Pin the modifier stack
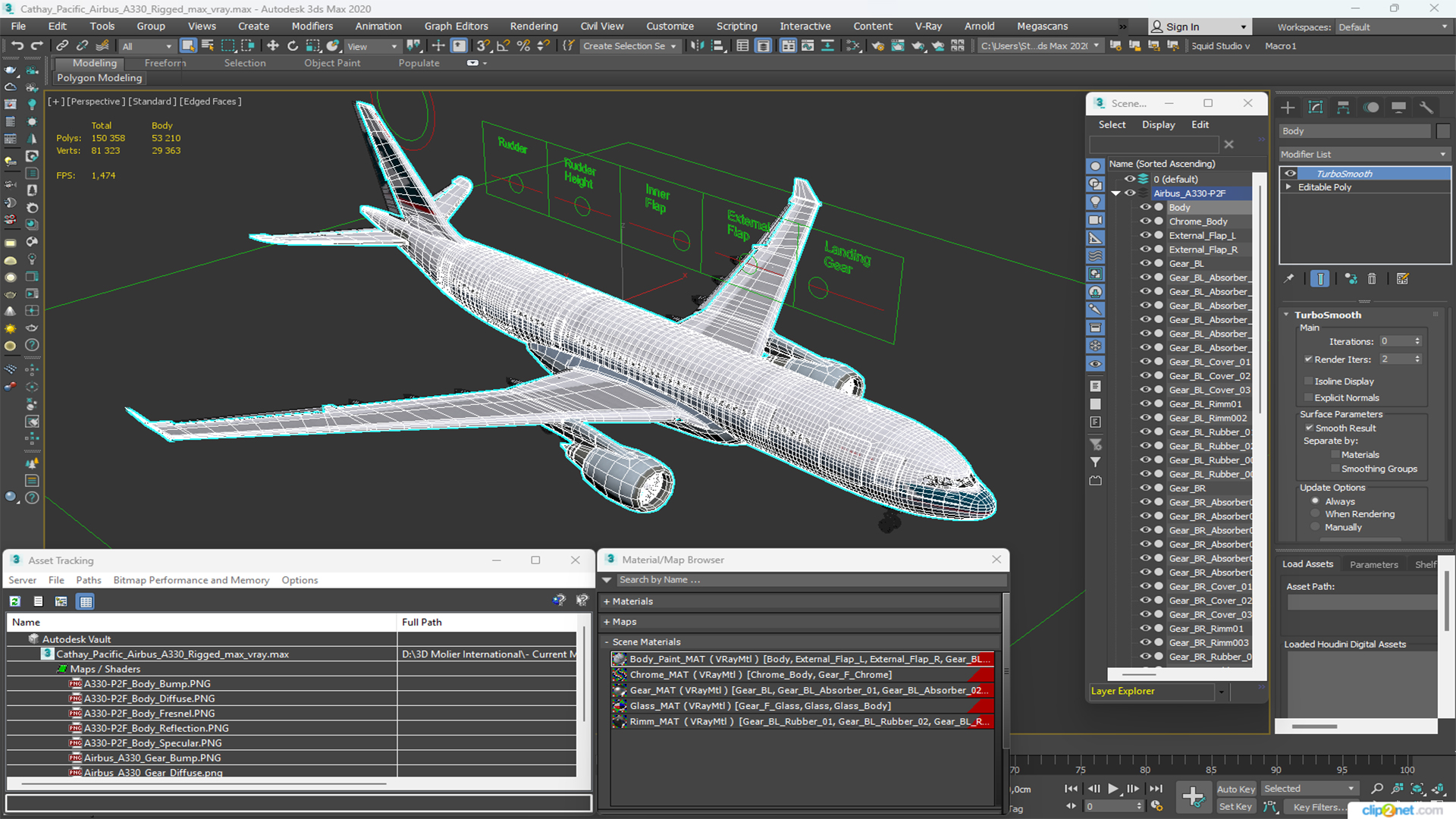Image resolution: width=1456 pixels, height=819 pixels. [x=1289, y=279]
